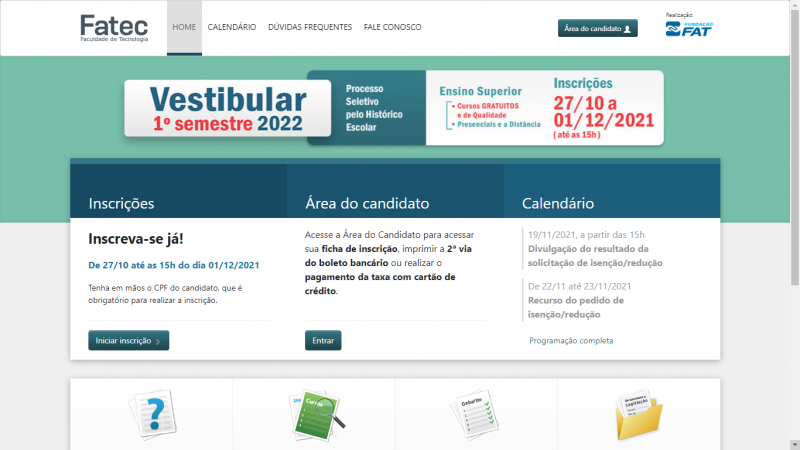Open the courses search magnifier icon

coord(316,415)
